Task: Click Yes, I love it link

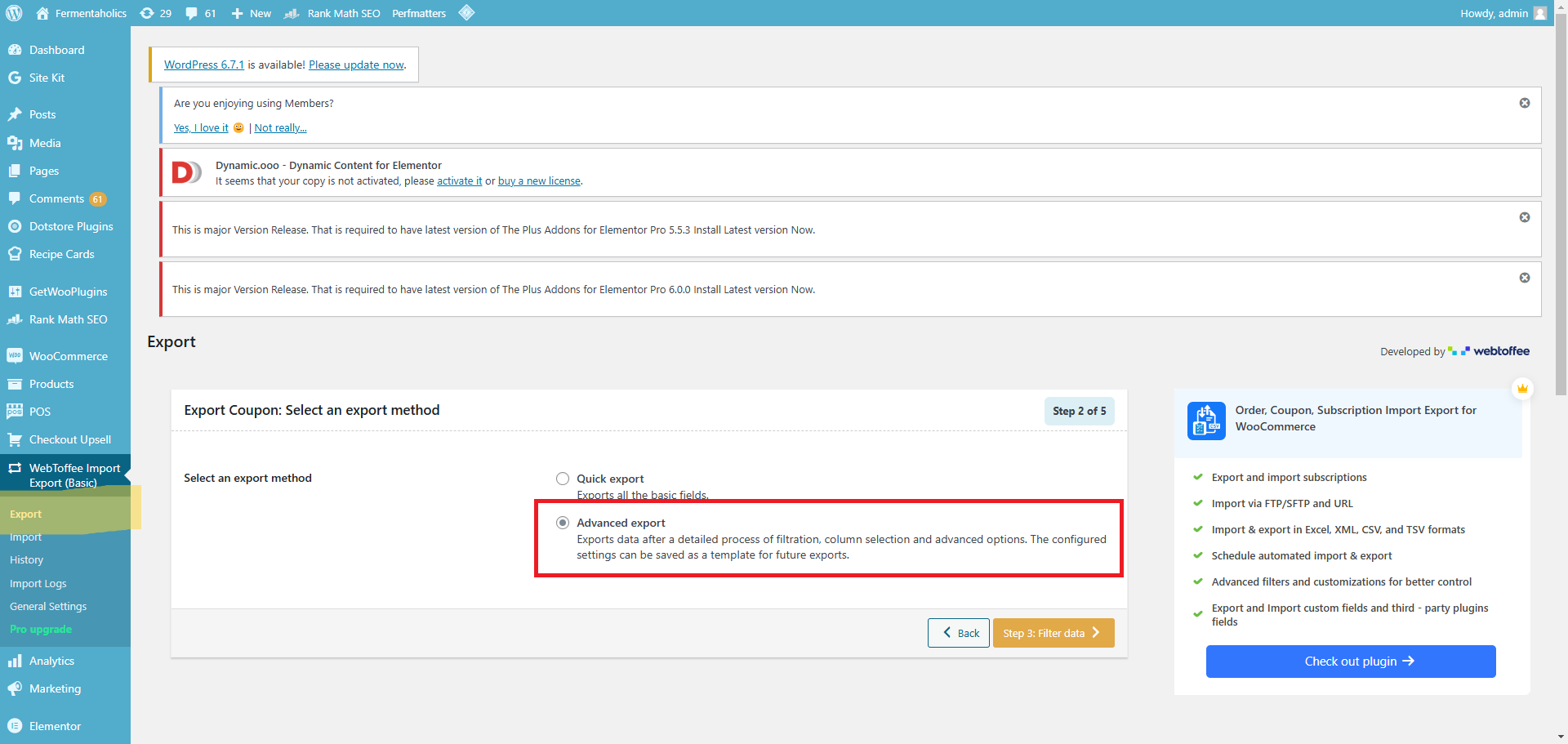Action: [x=201, y=127]
